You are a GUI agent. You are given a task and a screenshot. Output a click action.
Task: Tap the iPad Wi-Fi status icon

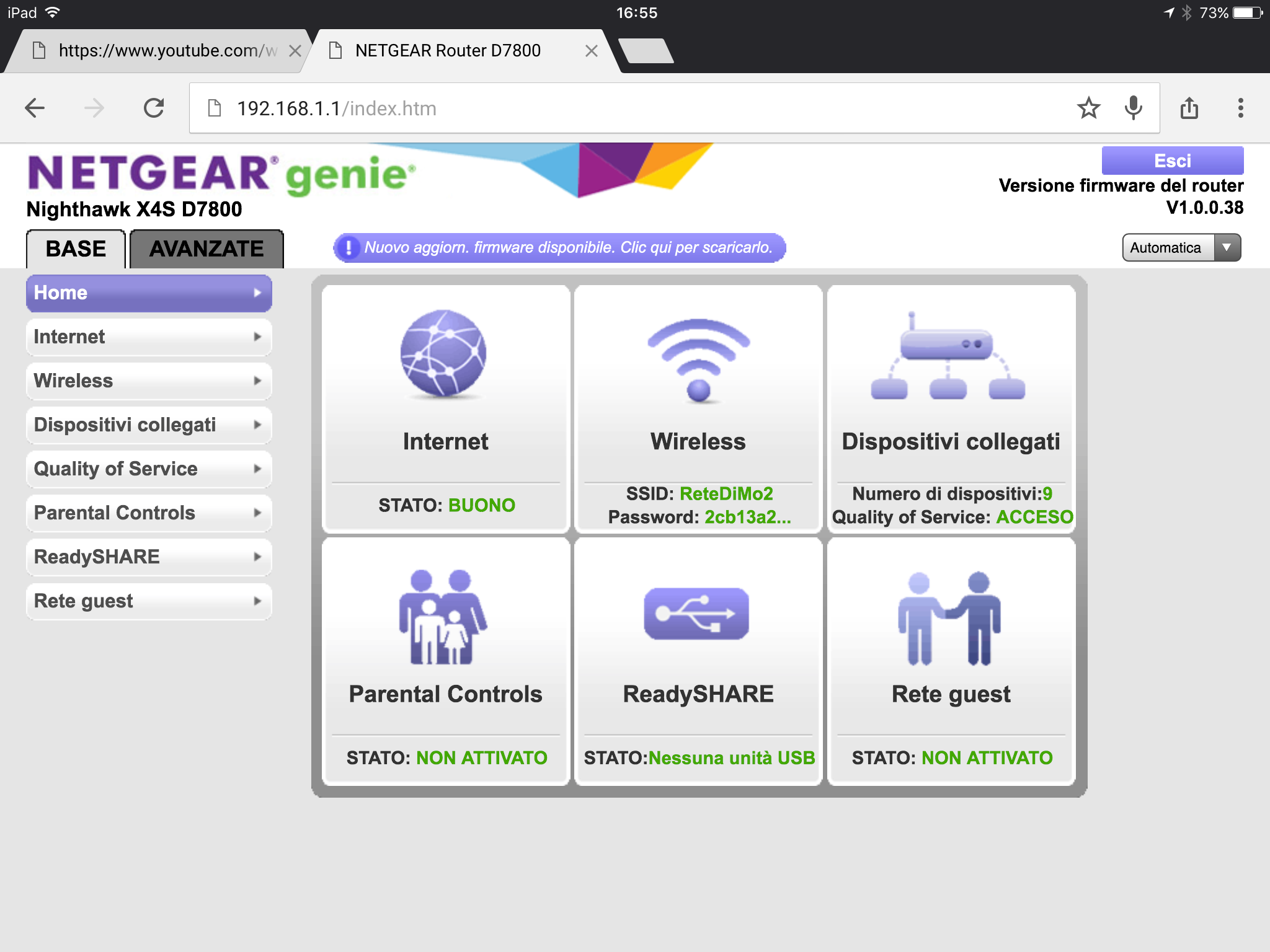point(53,12)
